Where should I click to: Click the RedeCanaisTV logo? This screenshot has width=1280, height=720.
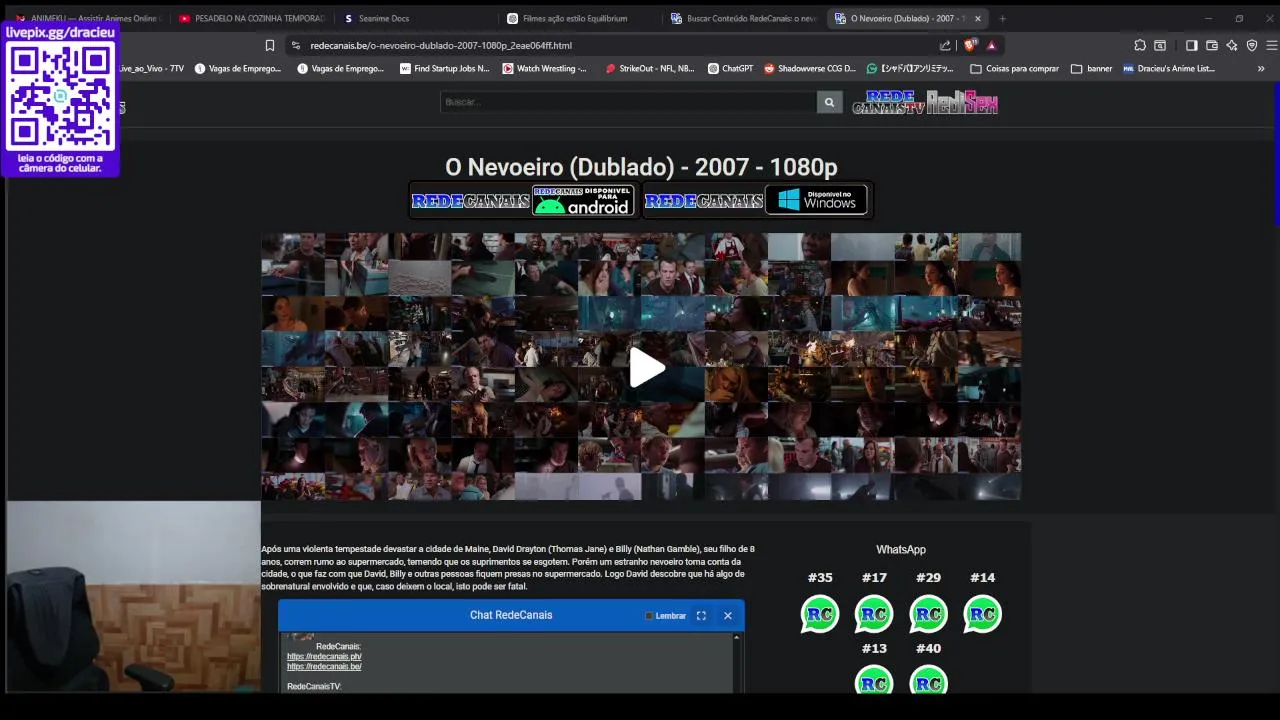point(888,103)
